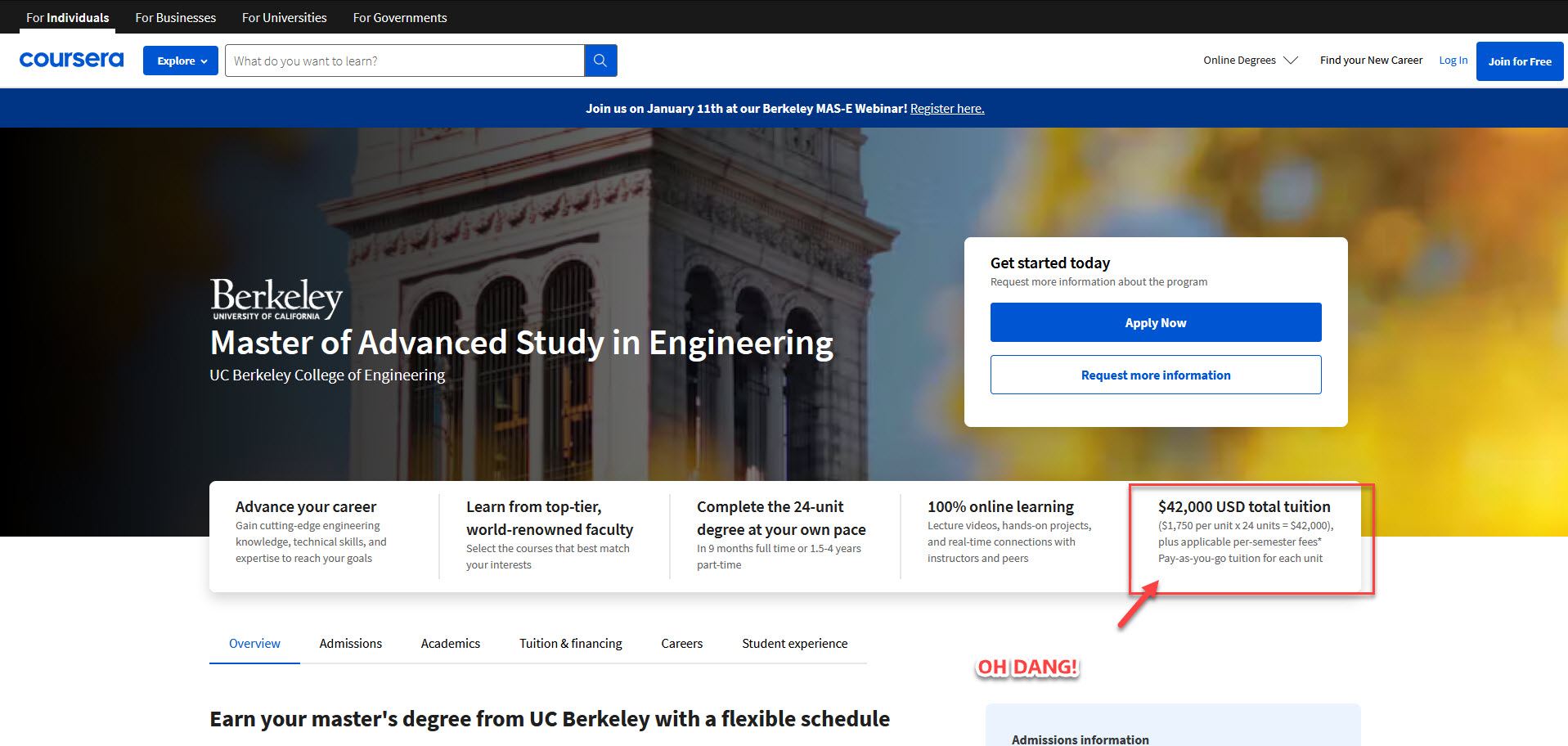Viewport: 1568px width, 746px height.
Task: Follow the Register here webinar link
Action: (x=947, y=109)
